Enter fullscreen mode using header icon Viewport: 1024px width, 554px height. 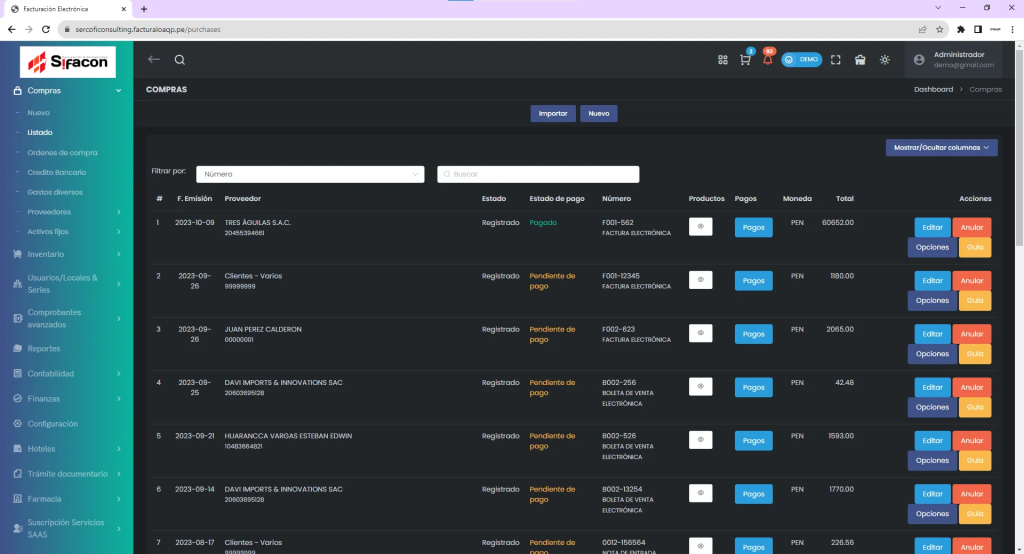point(836,60)
